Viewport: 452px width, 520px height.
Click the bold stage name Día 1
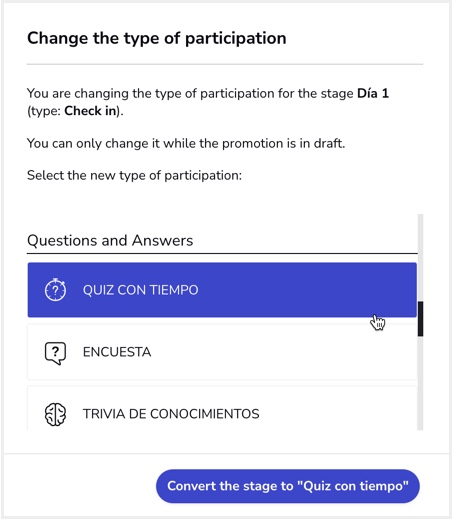(x=373, y=93)
